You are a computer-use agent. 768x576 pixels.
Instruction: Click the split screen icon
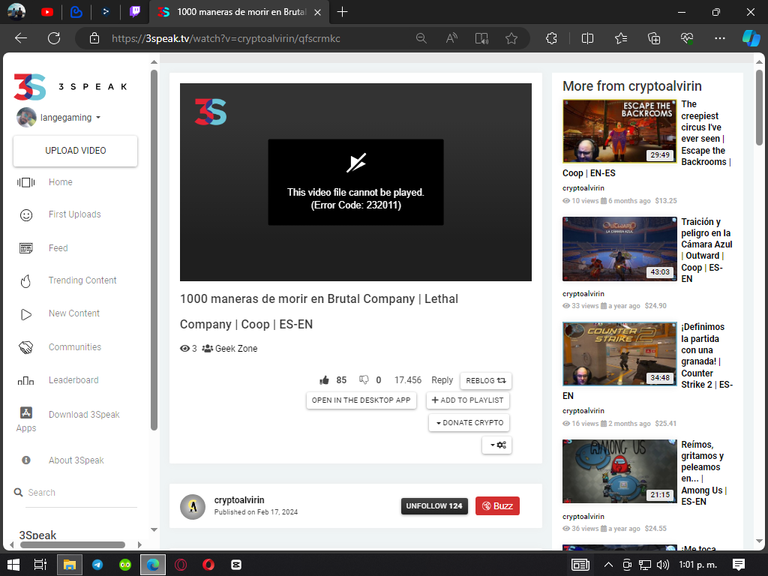587,38
